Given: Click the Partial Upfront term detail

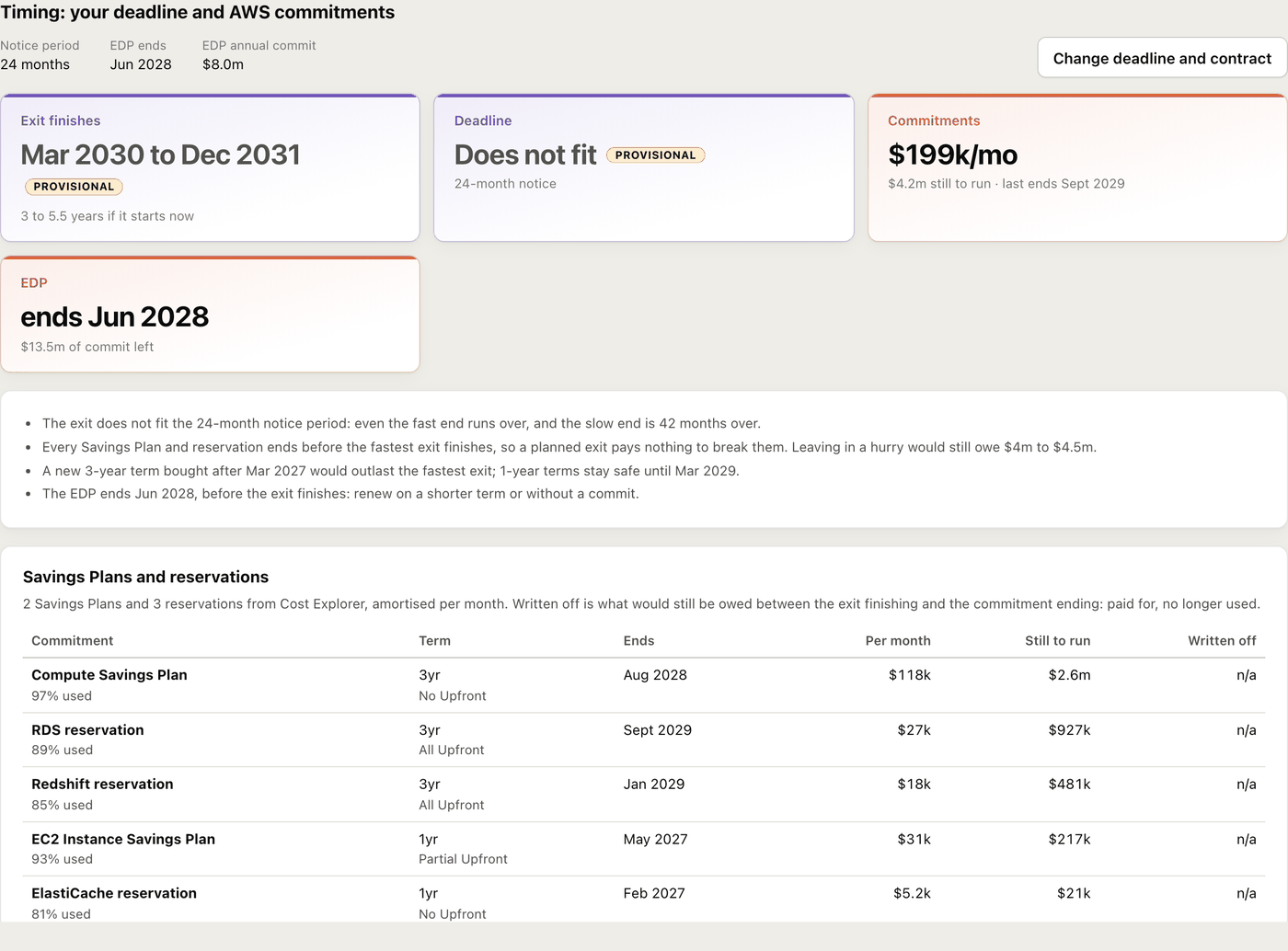Looking at the screenshot, I should coord(463,860).
